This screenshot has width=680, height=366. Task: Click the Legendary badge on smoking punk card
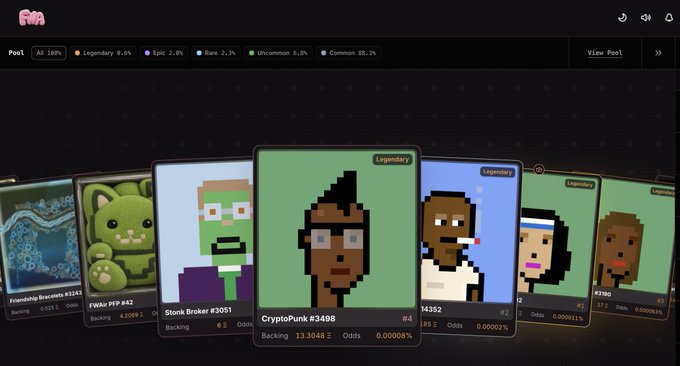point(497,172)
